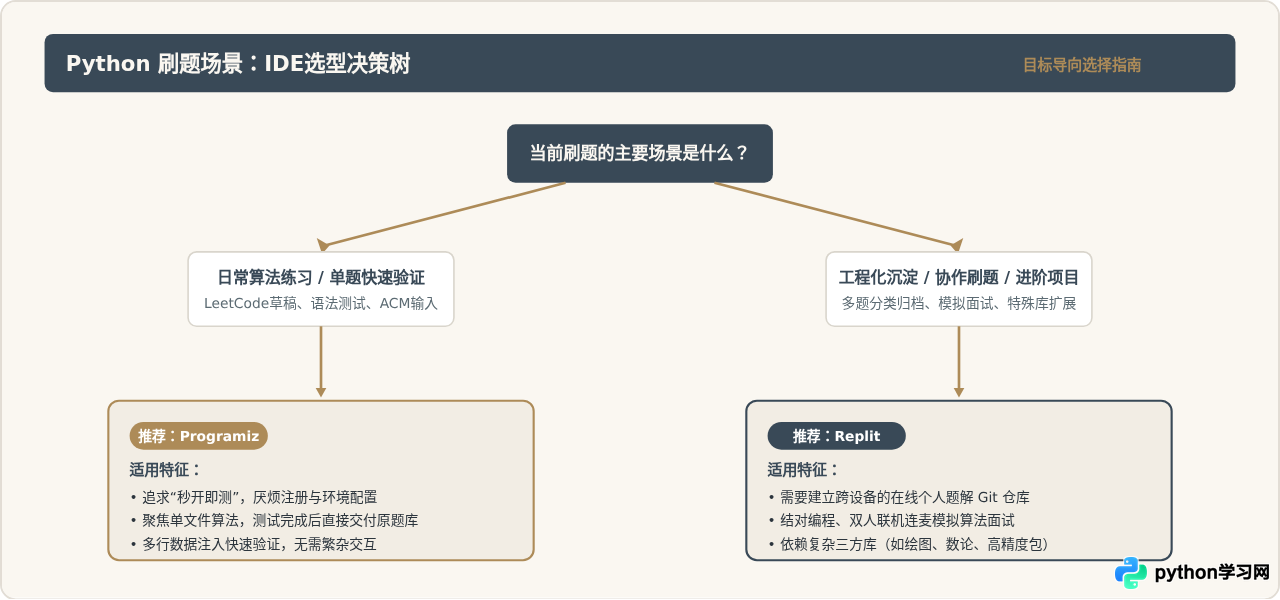Click the title 'Python 刷题场景：IDE选型决策树'

tap(238, 64)
